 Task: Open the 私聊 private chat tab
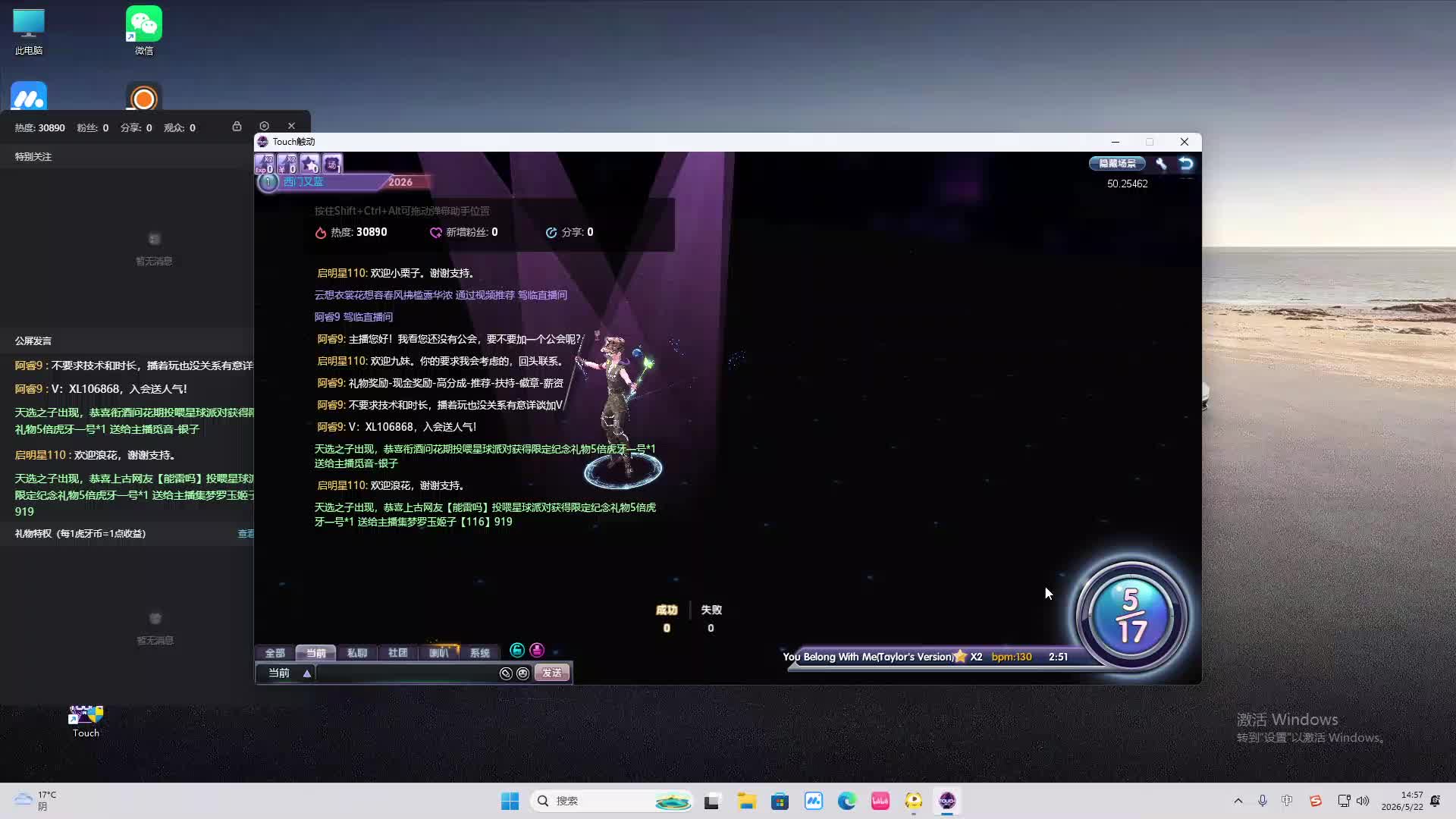pyautogui.click(x=356, y=653)
